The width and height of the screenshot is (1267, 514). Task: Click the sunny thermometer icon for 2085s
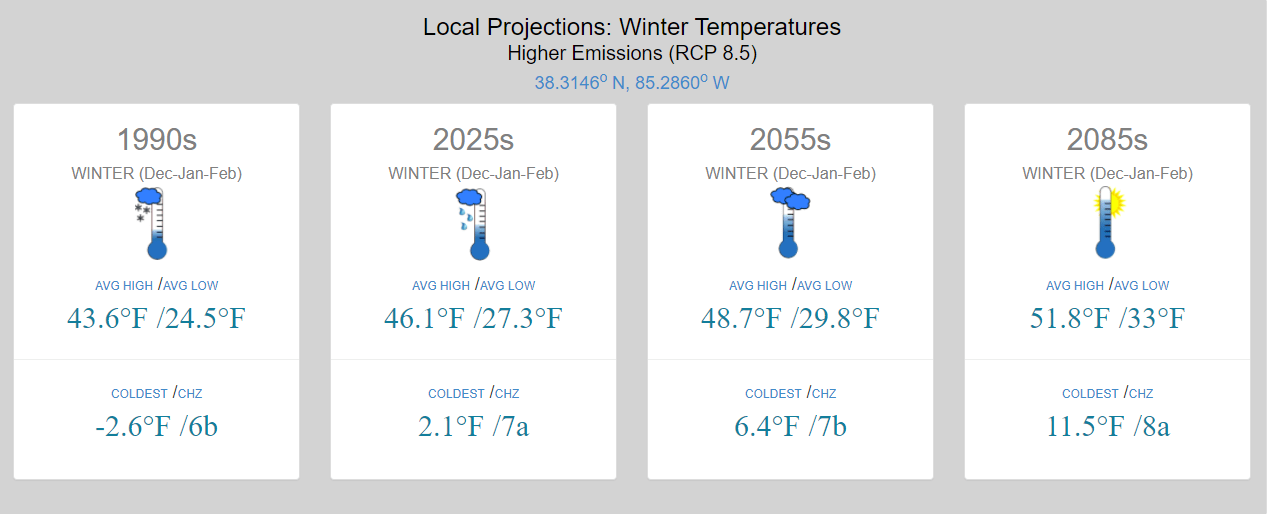click(x=1107, y=224)
